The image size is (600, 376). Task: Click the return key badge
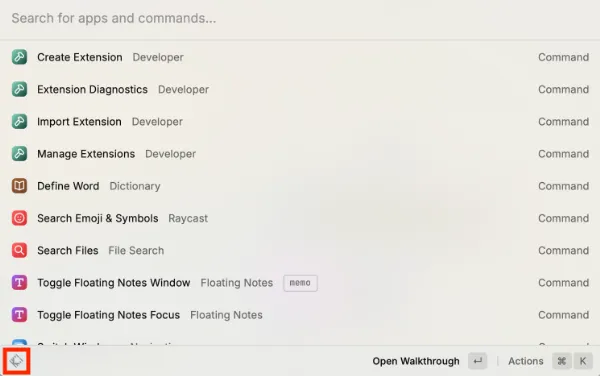pos(478,361)
